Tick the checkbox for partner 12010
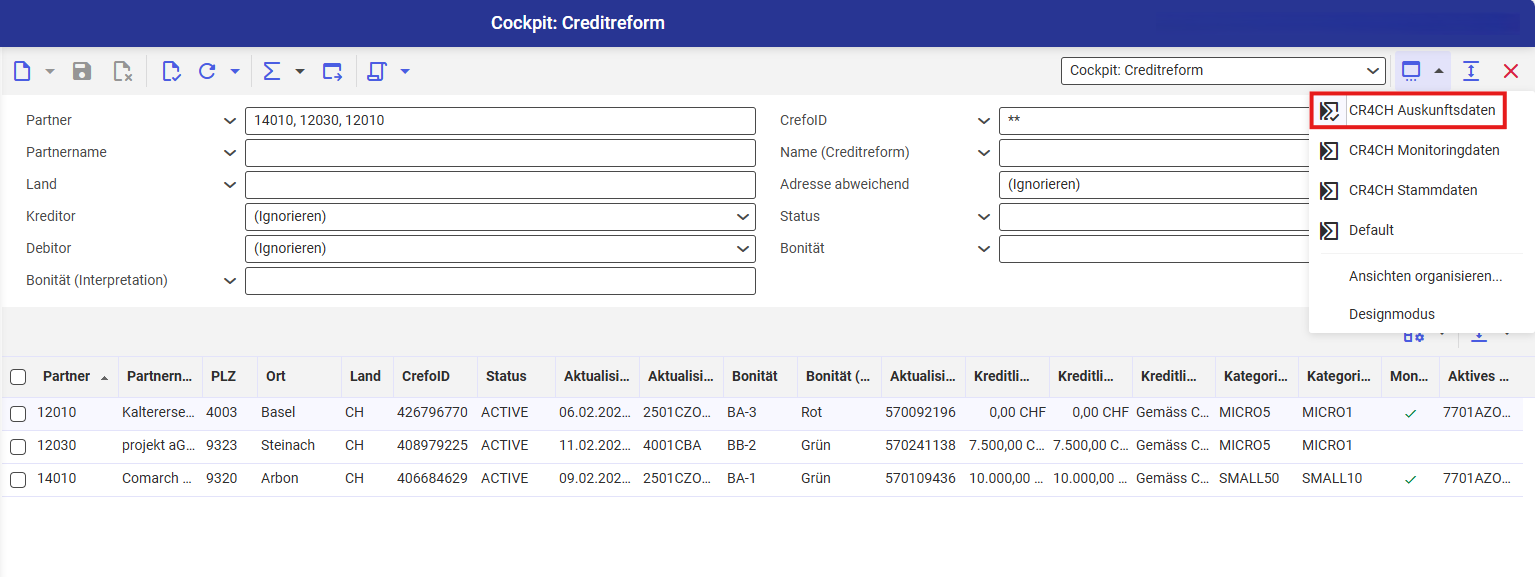The width and height of the screenshot is (1535, 577). point(18,414)
